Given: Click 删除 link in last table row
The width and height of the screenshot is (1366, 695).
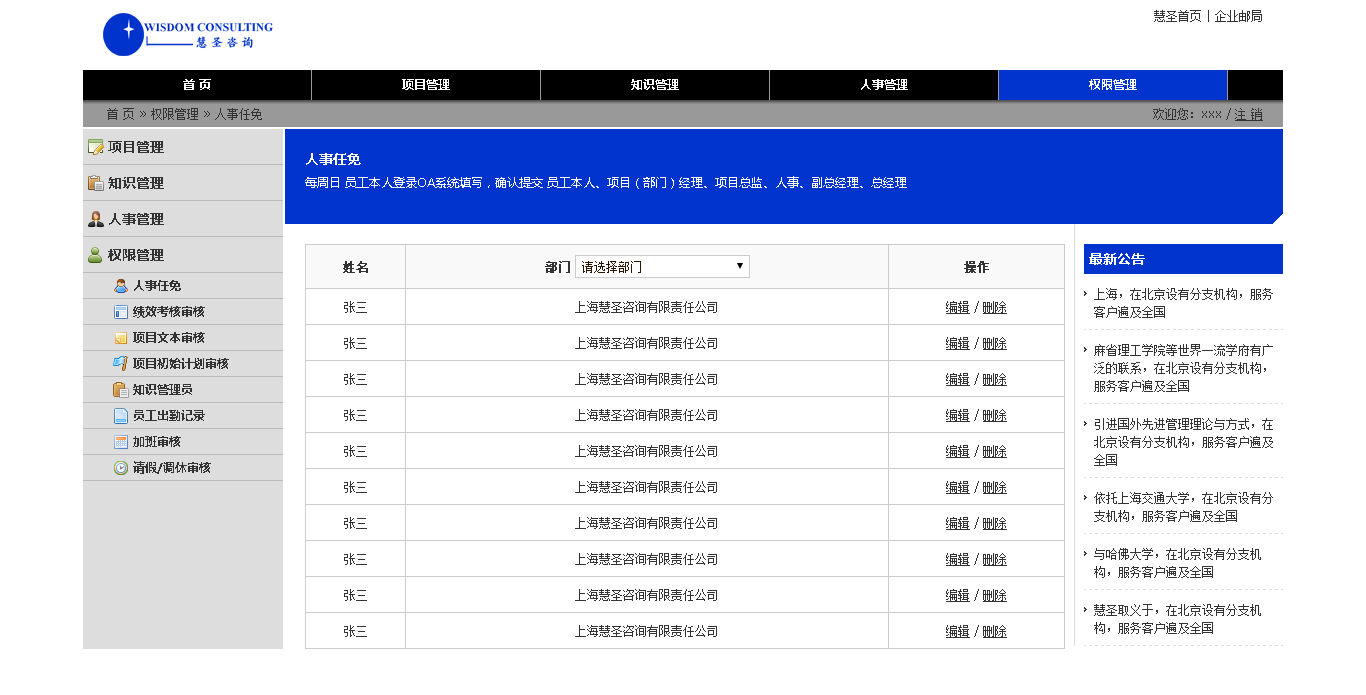Looking at the screenshot, I should 994,631.
